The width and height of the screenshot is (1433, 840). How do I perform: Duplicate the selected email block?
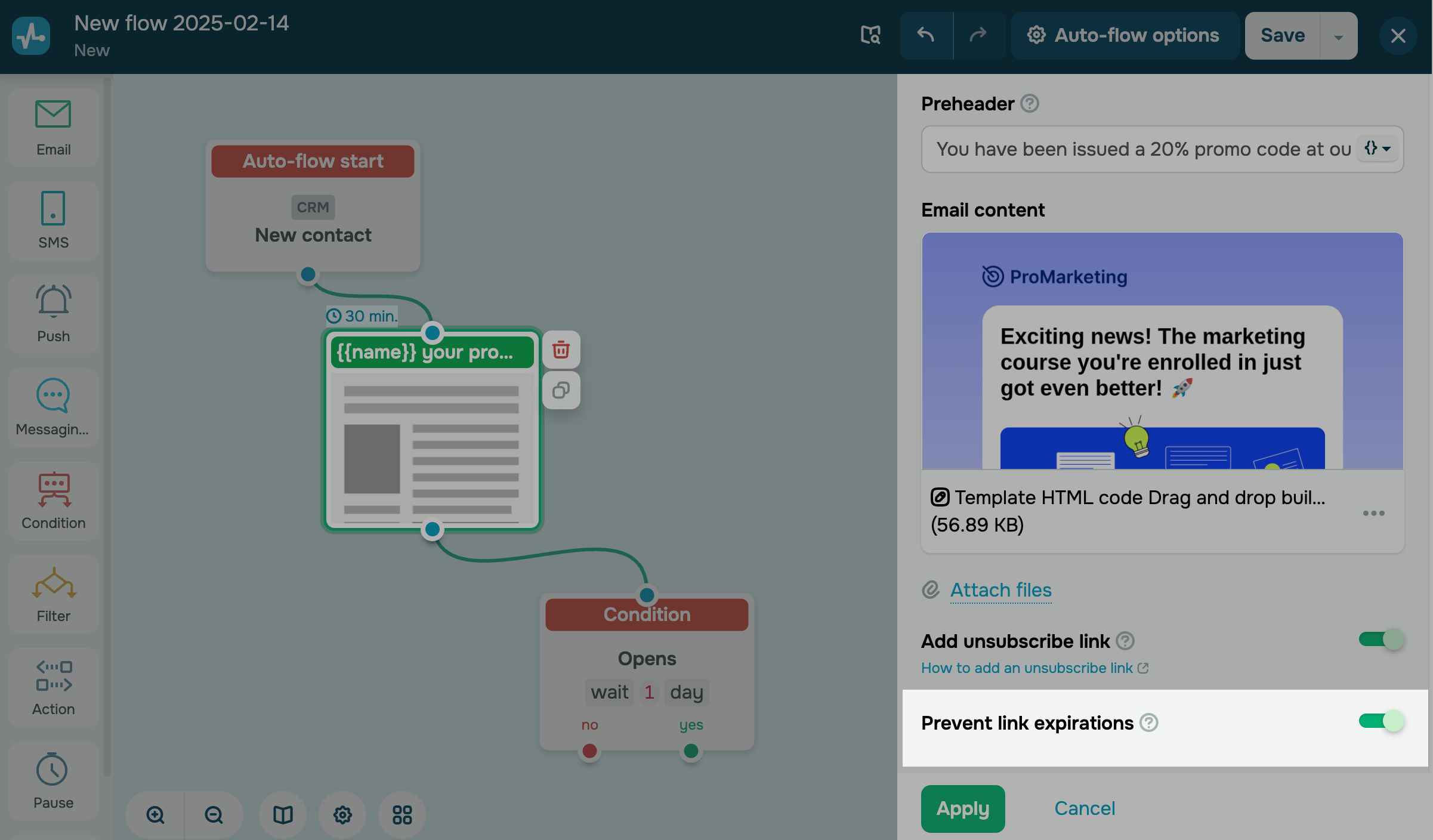(x=561, y=391)
